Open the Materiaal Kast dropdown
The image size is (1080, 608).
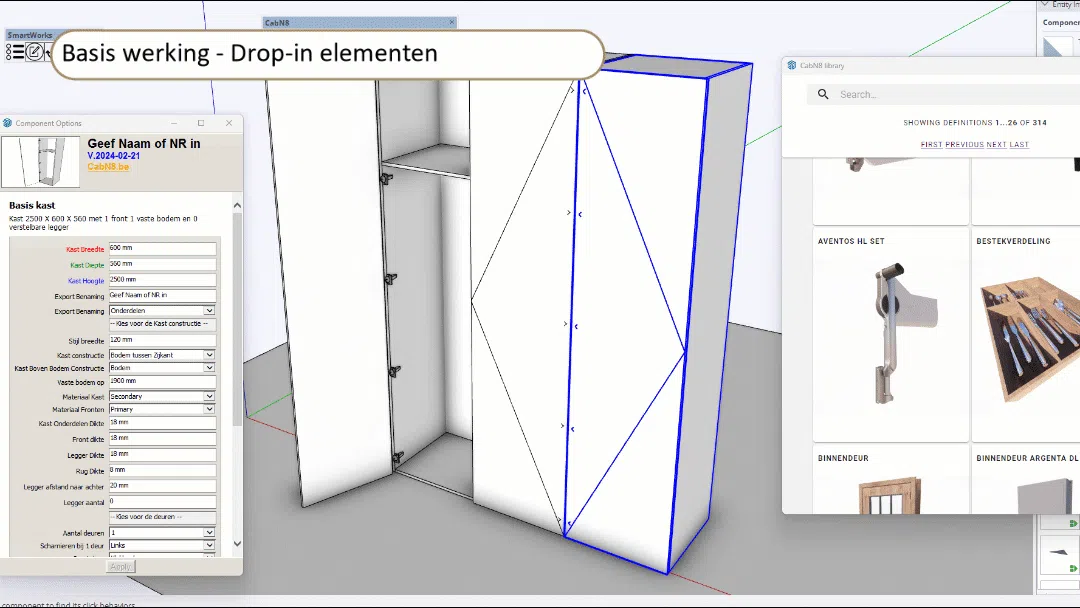pos(163,396)
